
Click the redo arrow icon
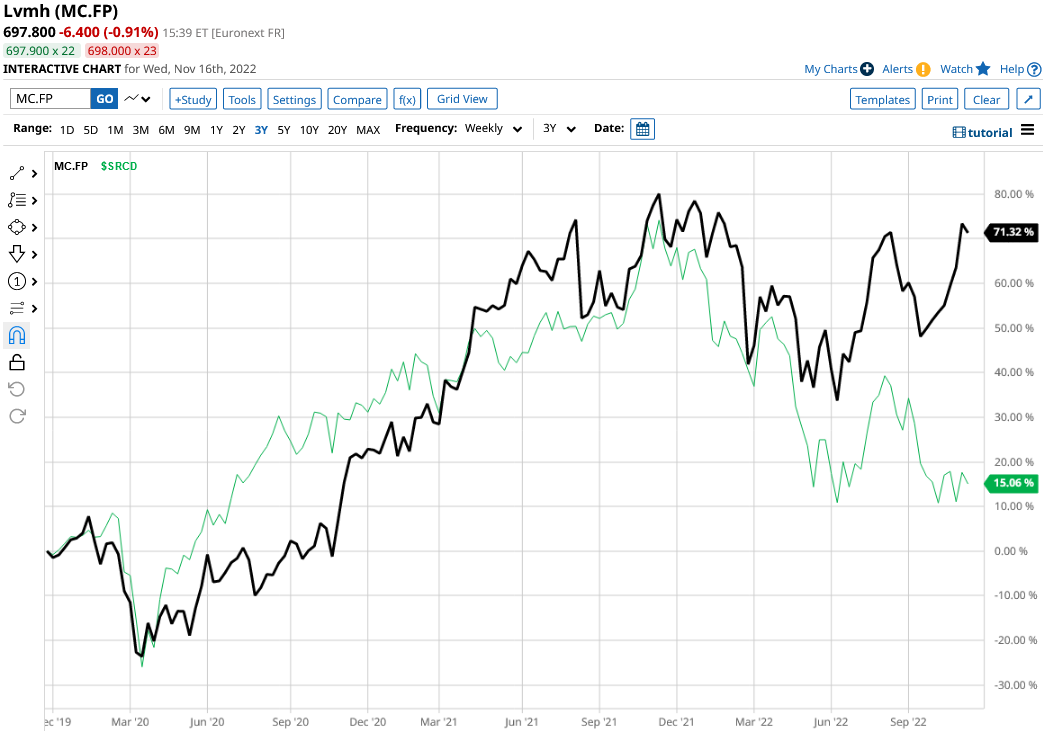(x=17, y=416)
